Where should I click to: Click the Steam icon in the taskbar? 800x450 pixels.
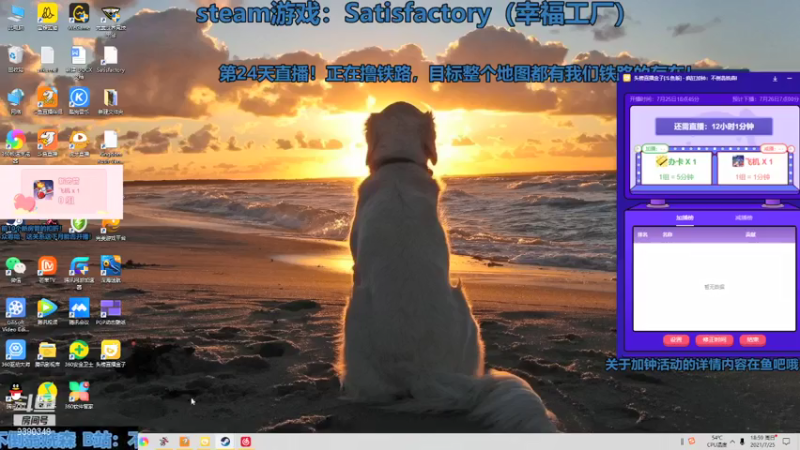(x=225, y=442)
